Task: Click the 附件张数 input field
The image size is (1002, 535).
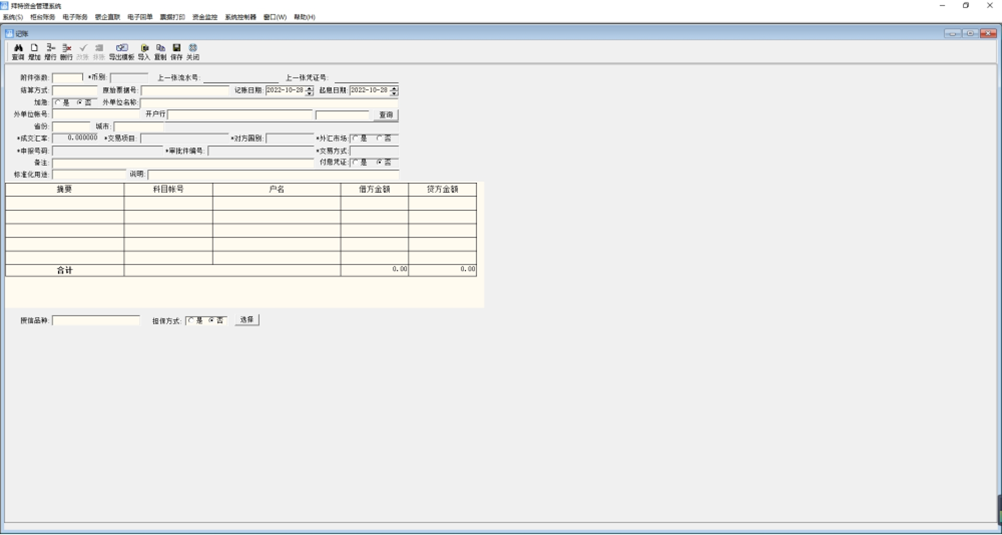Action: 67,77
